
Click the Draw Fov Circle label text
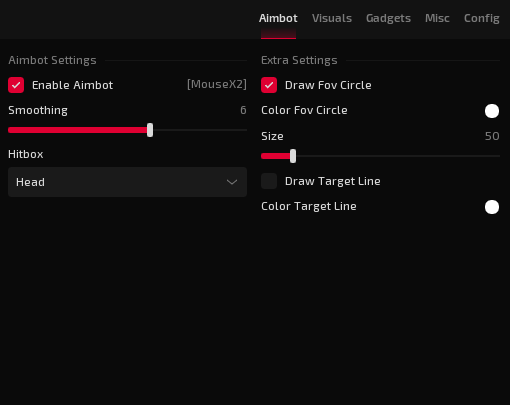pyautogui.click(x=328, y=85)
